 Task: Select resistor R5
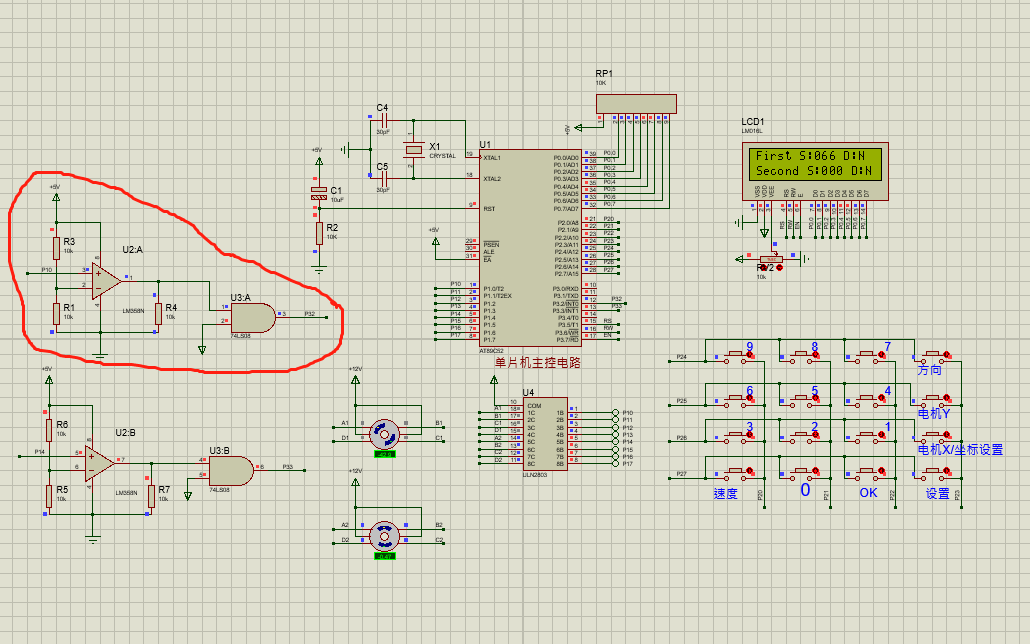(x=49, y=496)
